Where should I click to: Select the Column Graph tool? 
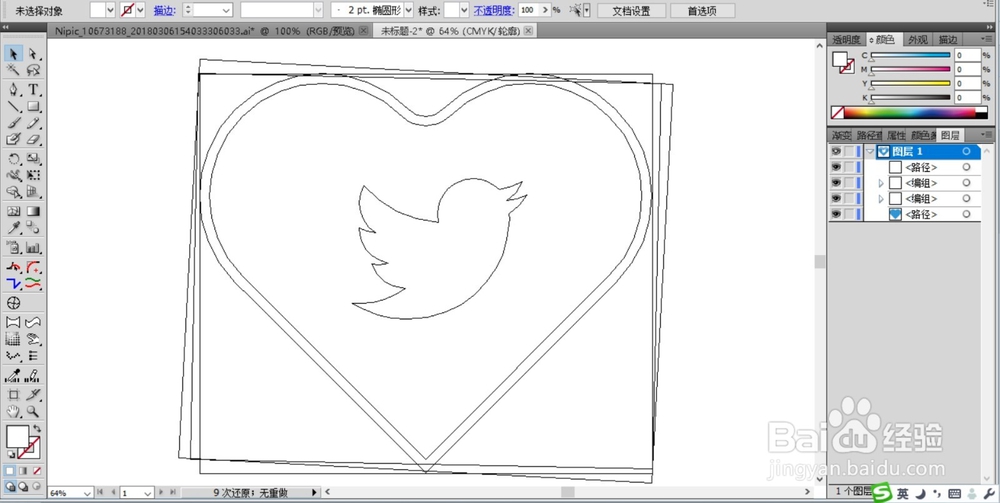34,248
